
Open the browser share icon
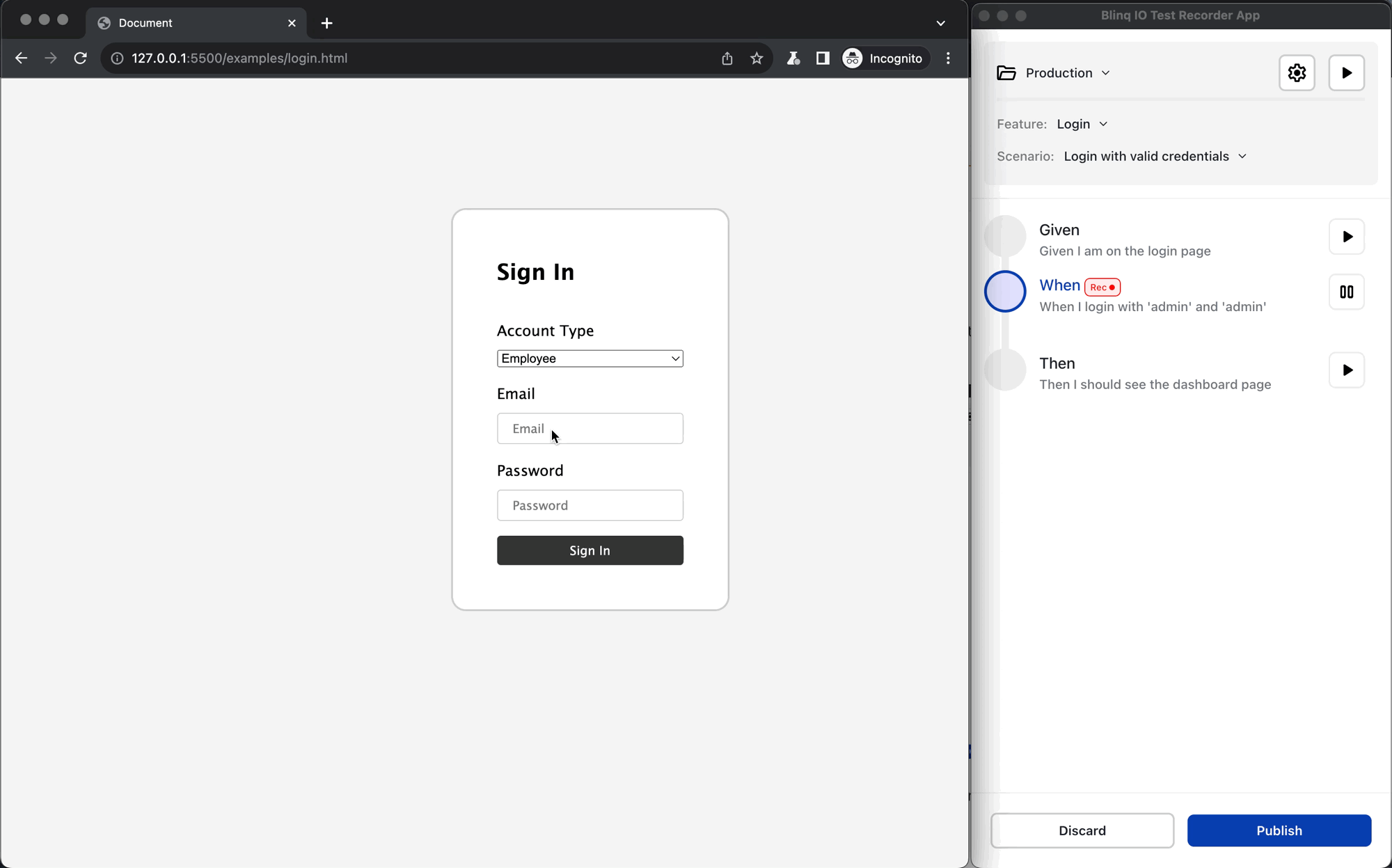point(727,58)
